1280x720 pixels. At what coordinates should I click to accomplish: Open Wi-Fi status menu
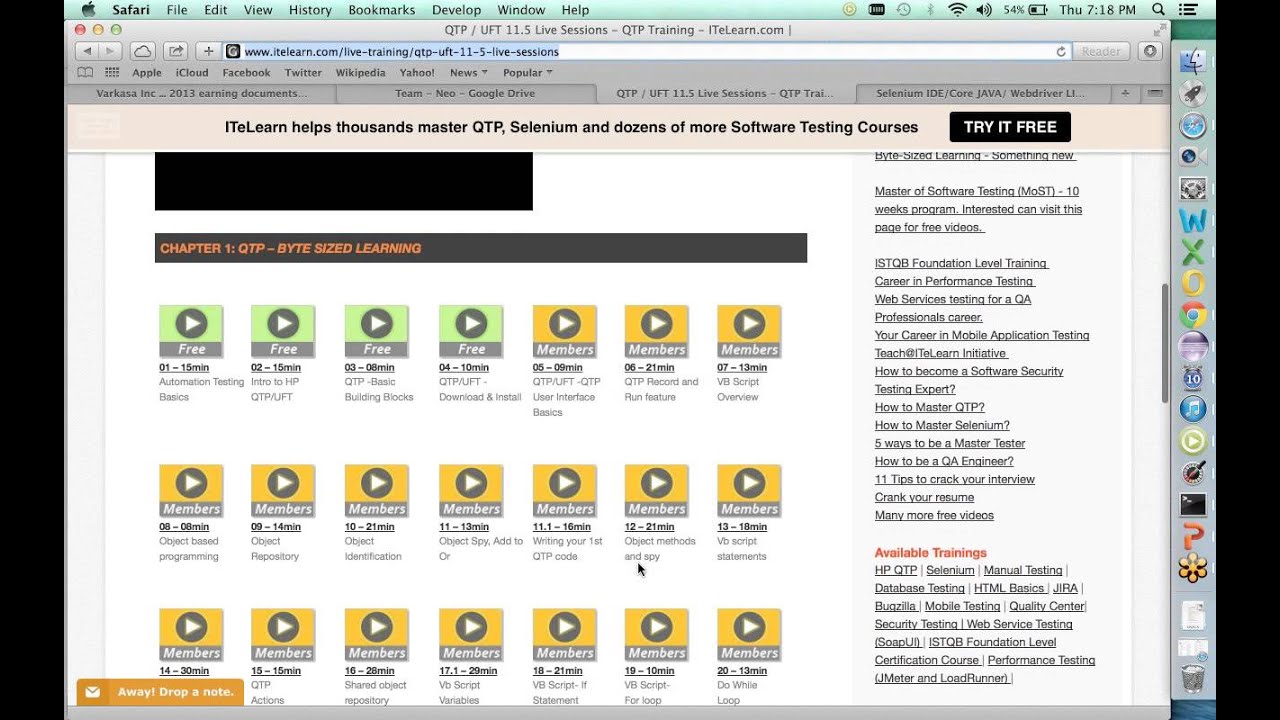[957, 10]
